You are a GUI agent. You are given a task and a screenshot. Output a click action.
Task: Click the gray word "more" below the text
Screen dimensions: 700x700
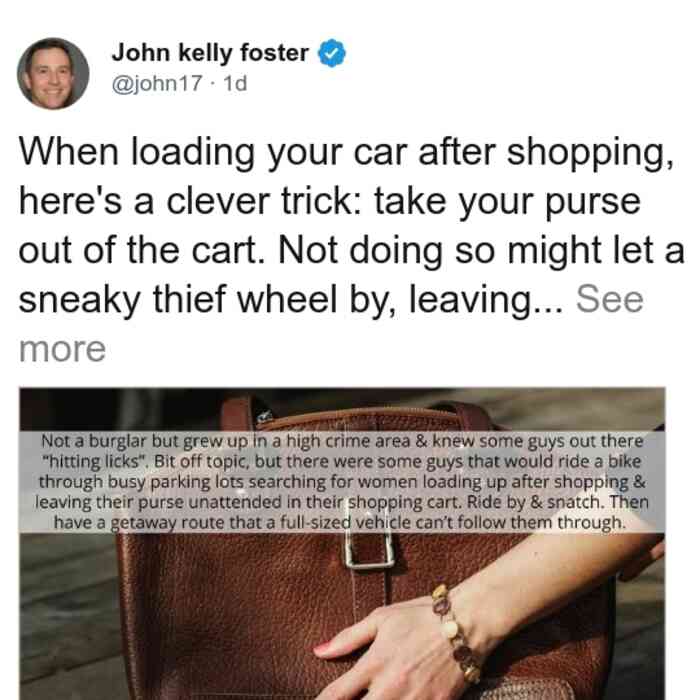click(62, 349)
